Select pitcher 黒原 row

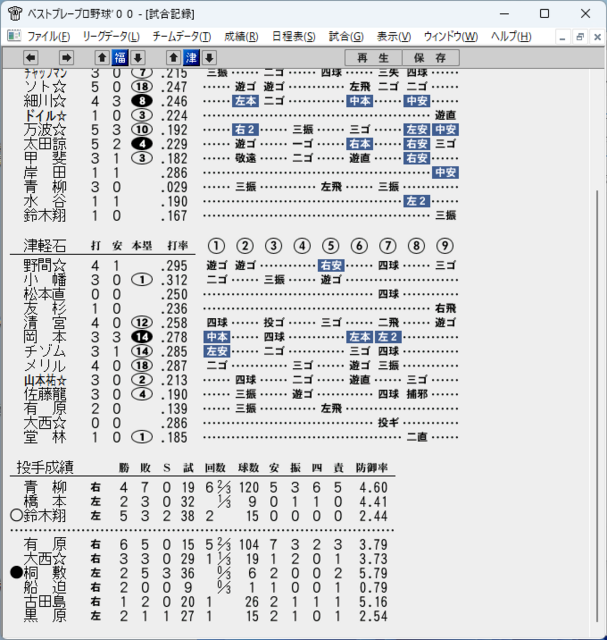coord(44,616)
